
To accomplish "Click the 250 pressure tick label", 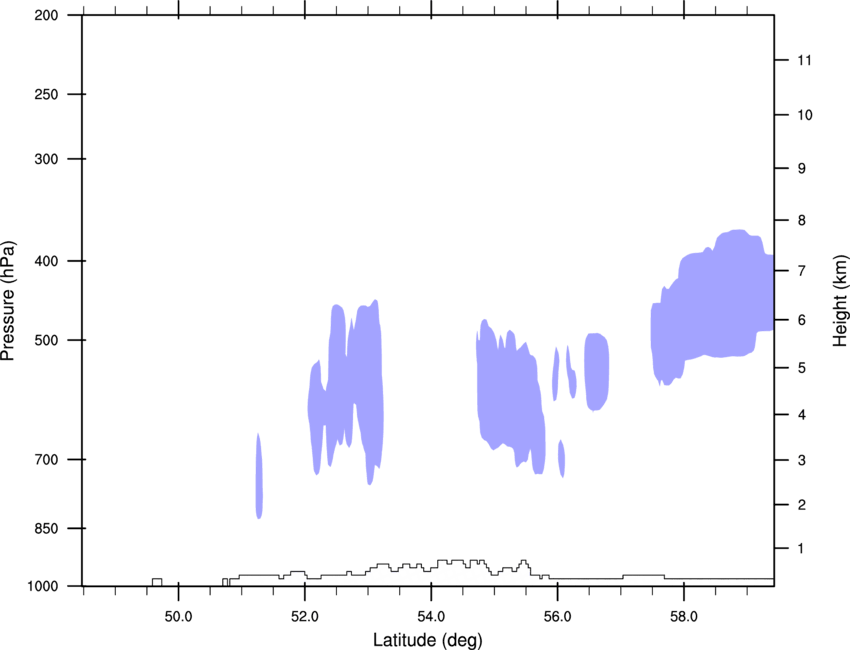I will pyautogui.click(x=46, y=94).
